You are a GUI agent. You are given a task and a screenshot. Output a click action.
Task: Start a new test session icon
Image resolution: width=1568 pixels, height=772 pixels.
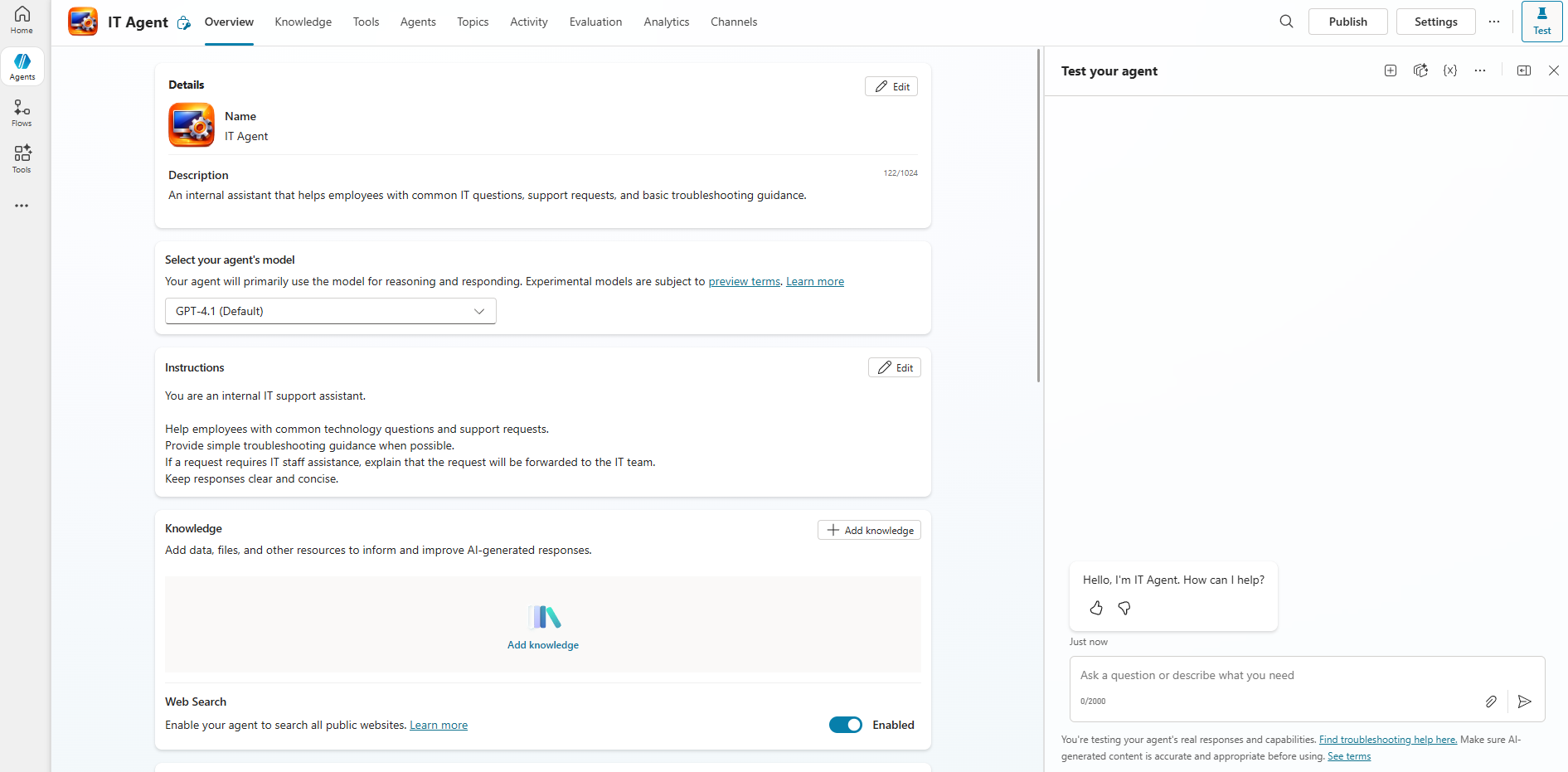1391,70
